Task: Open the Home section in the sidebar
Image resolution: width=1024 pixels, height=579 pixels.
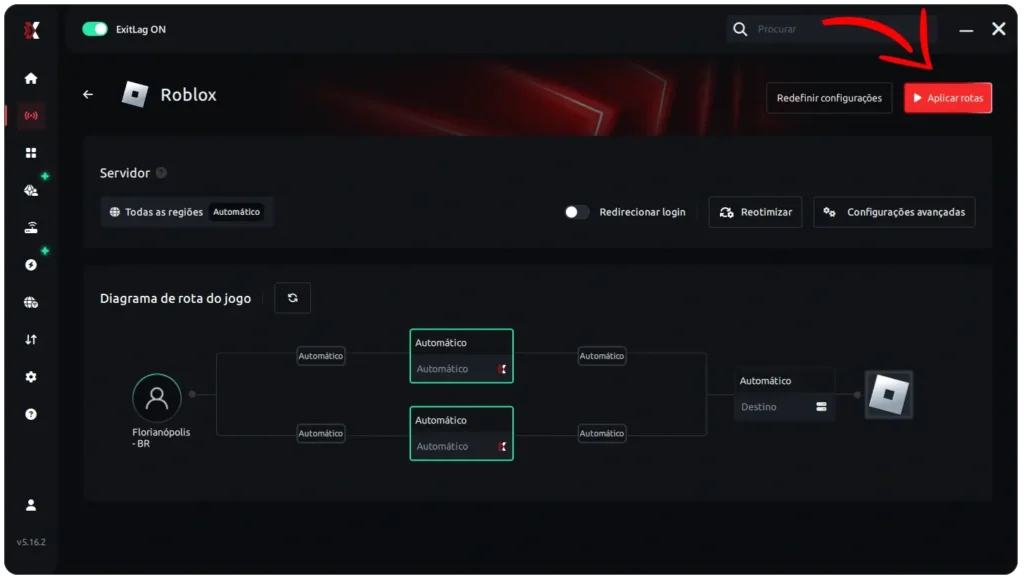Action: tap(31, 77)
